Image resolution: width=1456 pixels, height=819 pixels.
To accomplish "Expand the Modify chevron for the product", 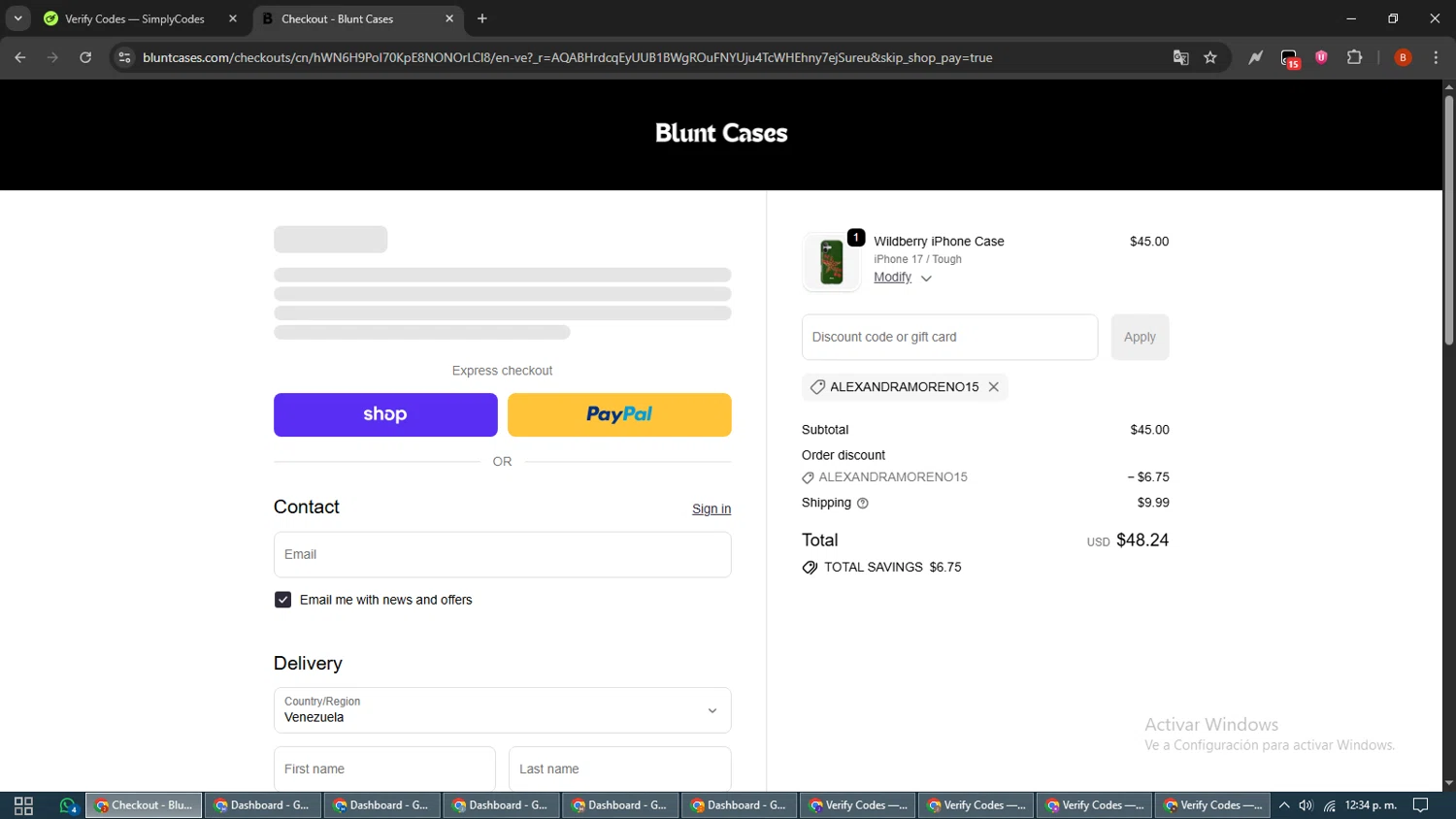I will tap(926, 278).
